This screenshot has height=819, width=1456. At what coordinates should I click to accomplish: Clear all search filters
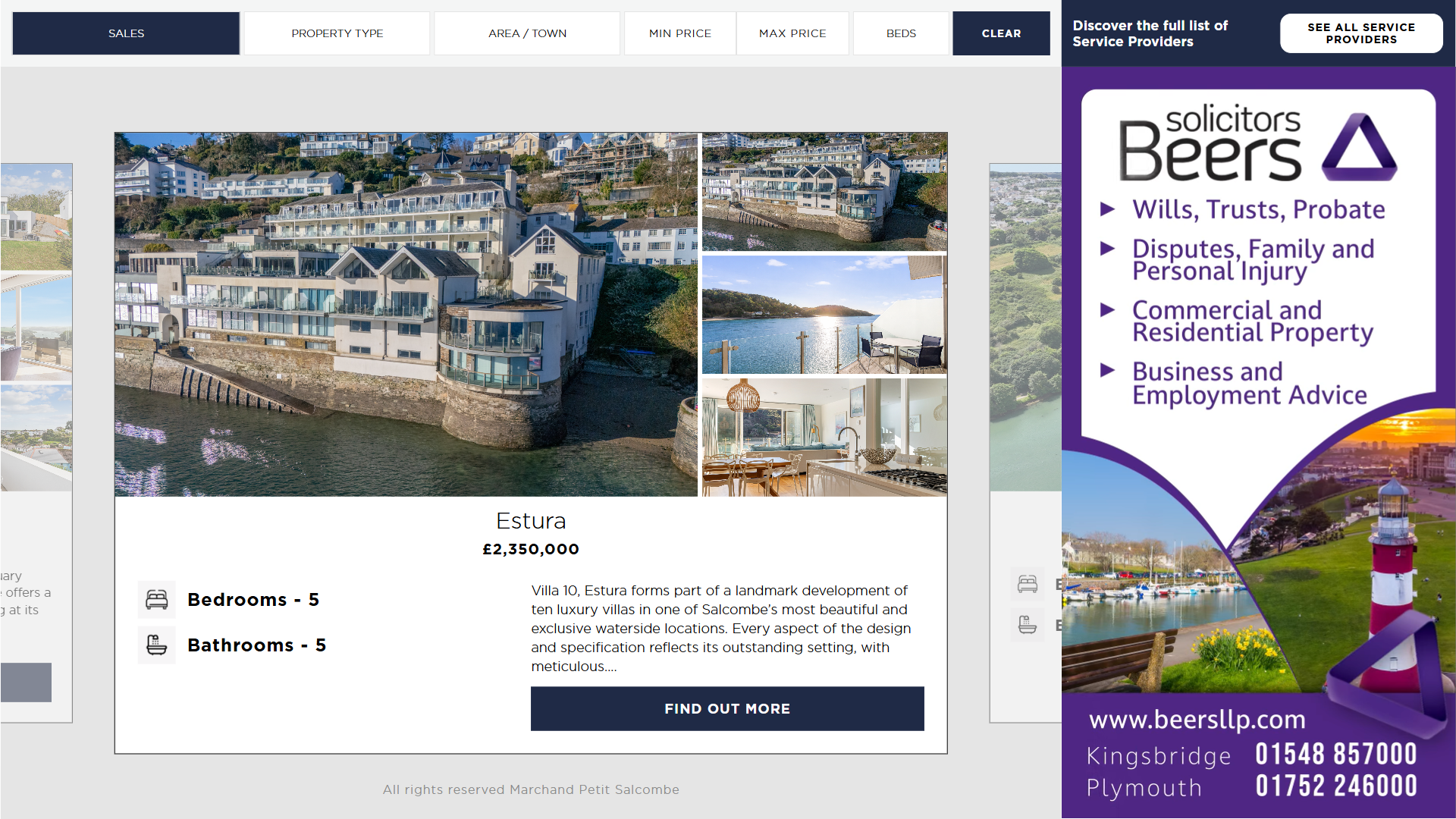pyautogui.click(x=1001, y=33)
